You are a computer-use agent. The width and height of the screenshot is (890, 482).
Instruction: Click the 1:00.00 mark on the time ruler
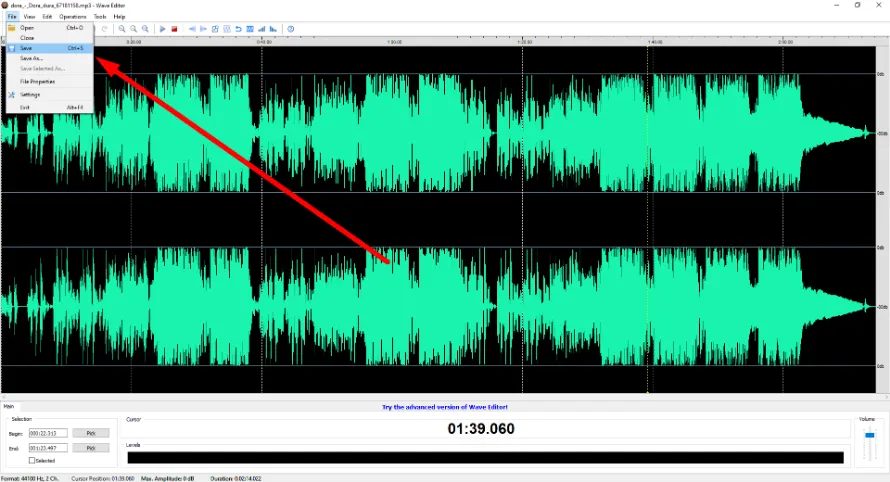pos(394,42)
